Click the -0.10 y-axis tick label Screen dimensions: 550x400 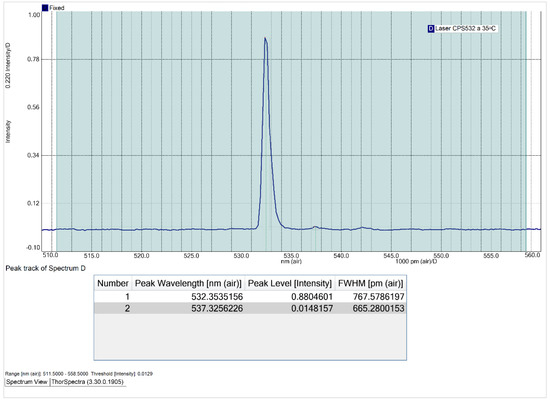pyautogui.click(x=33, y=247)
